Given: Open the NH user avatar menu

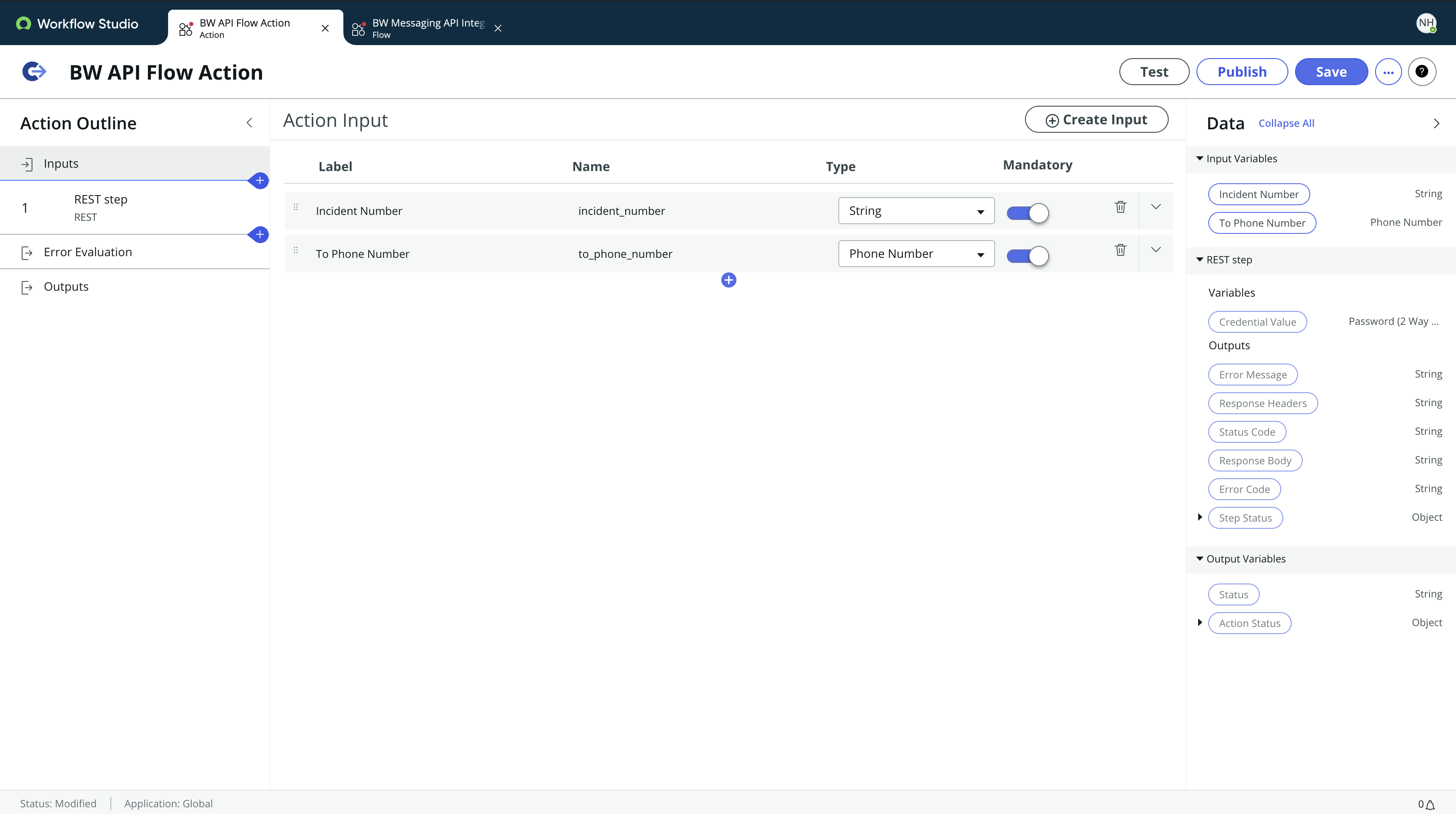Looking at the screenshot, I should point(1426,23).
